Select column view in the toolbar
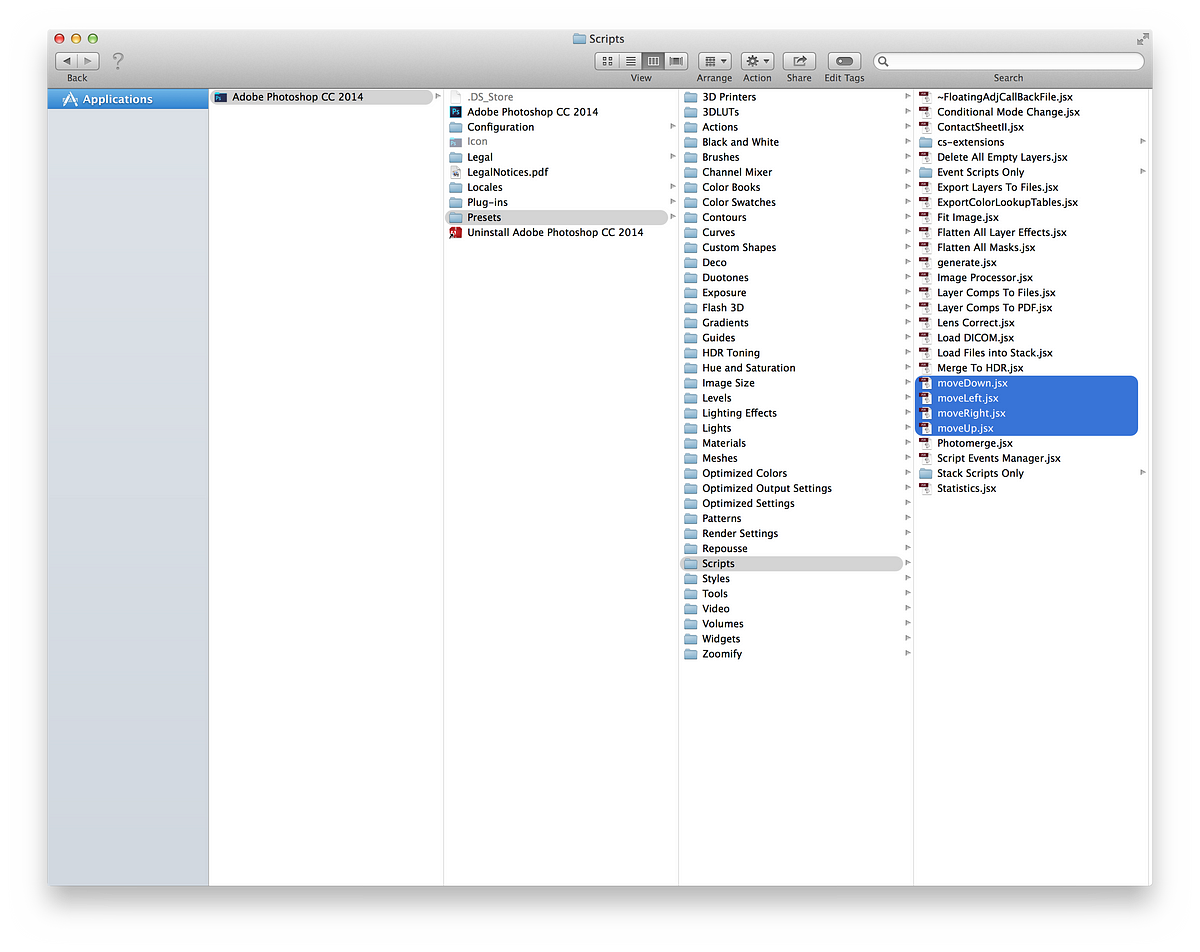 click(x=653, y=61)
